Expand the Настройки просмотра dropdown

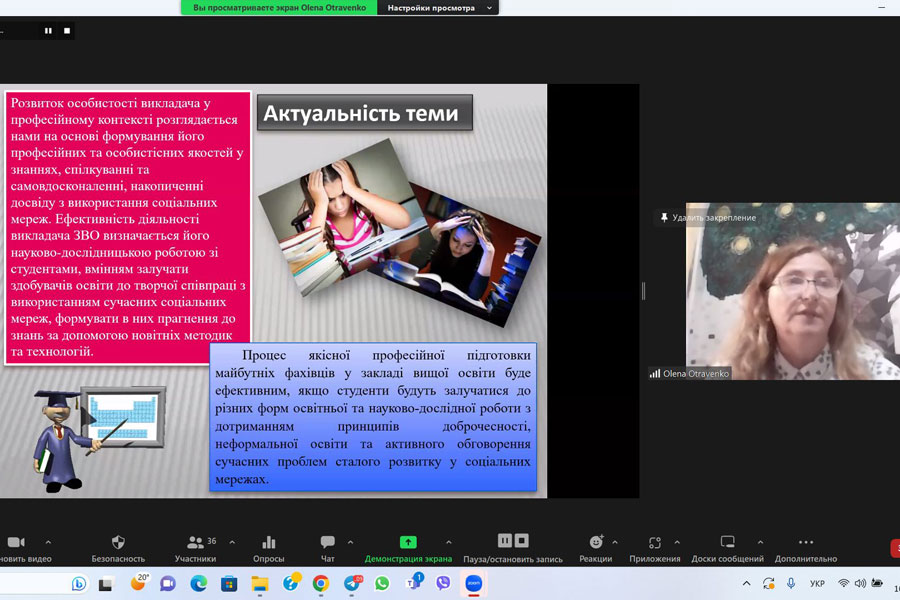tap(438, 7)
